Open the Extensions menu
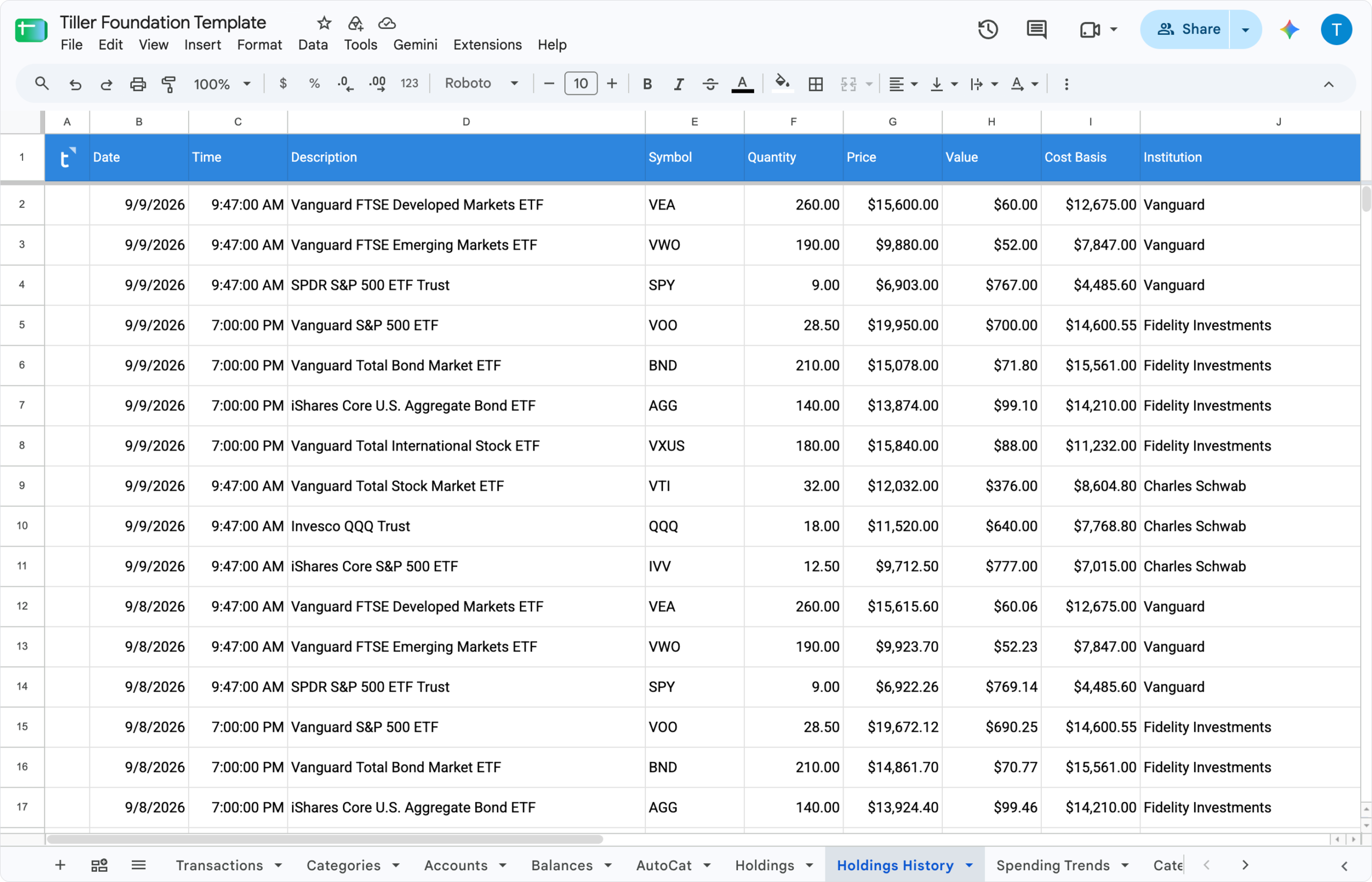Screen dimensions: 1372x882 pos(488,44)
